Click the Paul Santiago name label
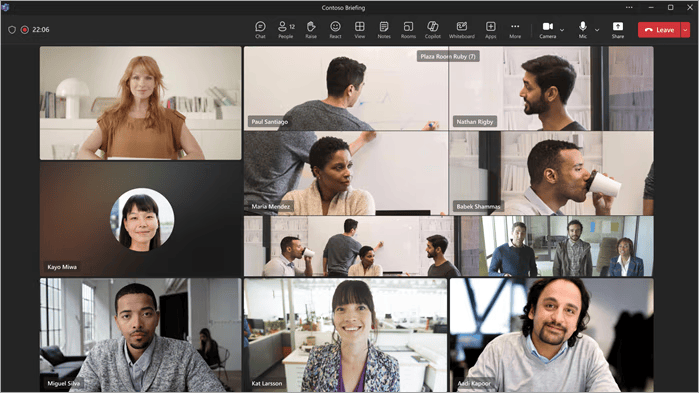Viewport: 699px width, 393px height. (x=269, y=122)
